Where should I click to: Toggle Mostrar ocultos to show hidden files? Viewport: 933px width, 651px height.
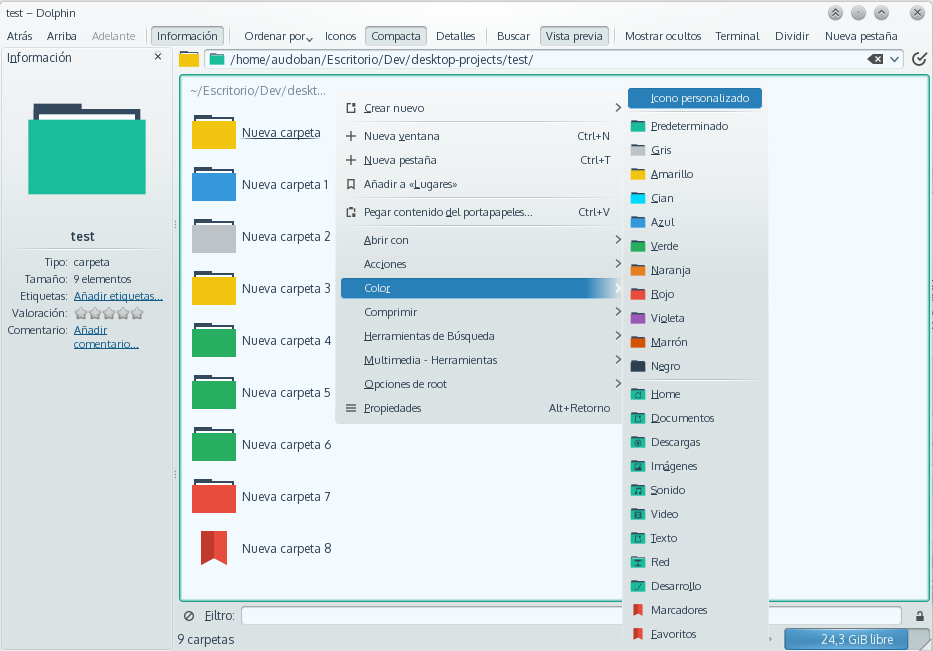point(663,36)
